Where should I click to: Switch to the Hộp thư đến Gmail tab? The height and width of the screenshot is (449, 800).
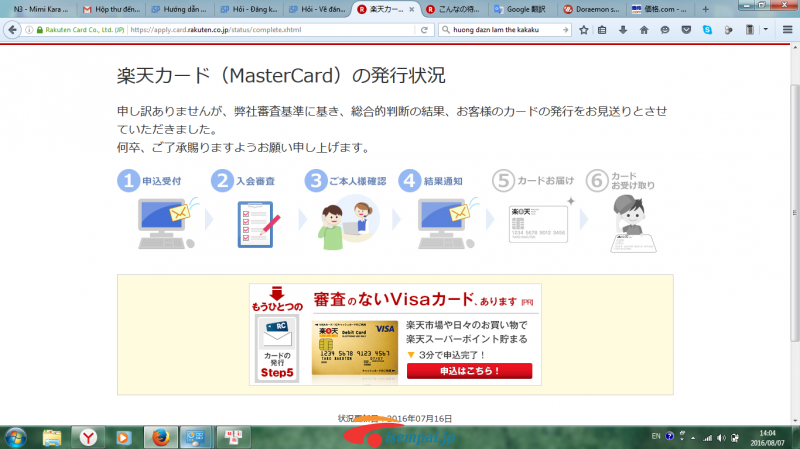111,9
